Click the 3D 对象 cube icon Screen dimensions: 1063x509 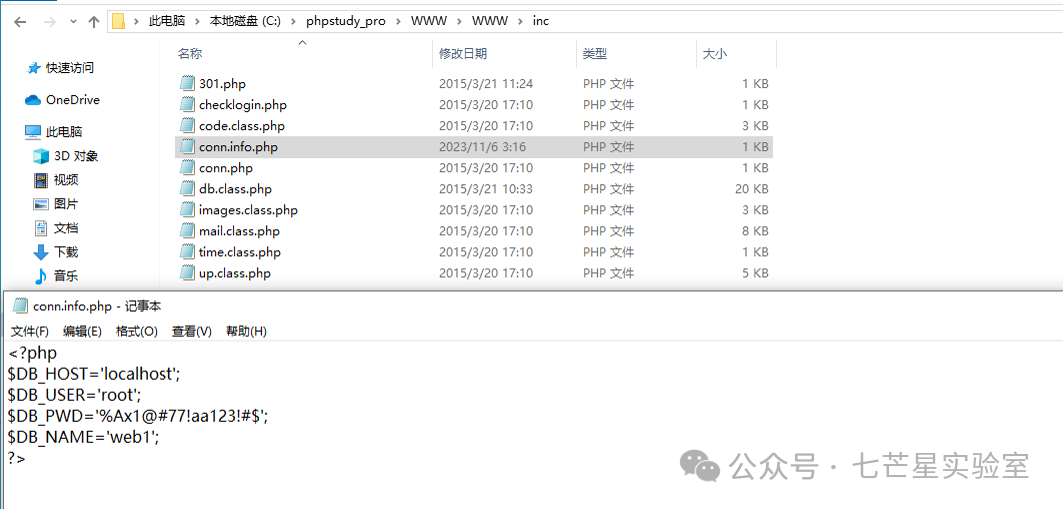pos(41,156)
